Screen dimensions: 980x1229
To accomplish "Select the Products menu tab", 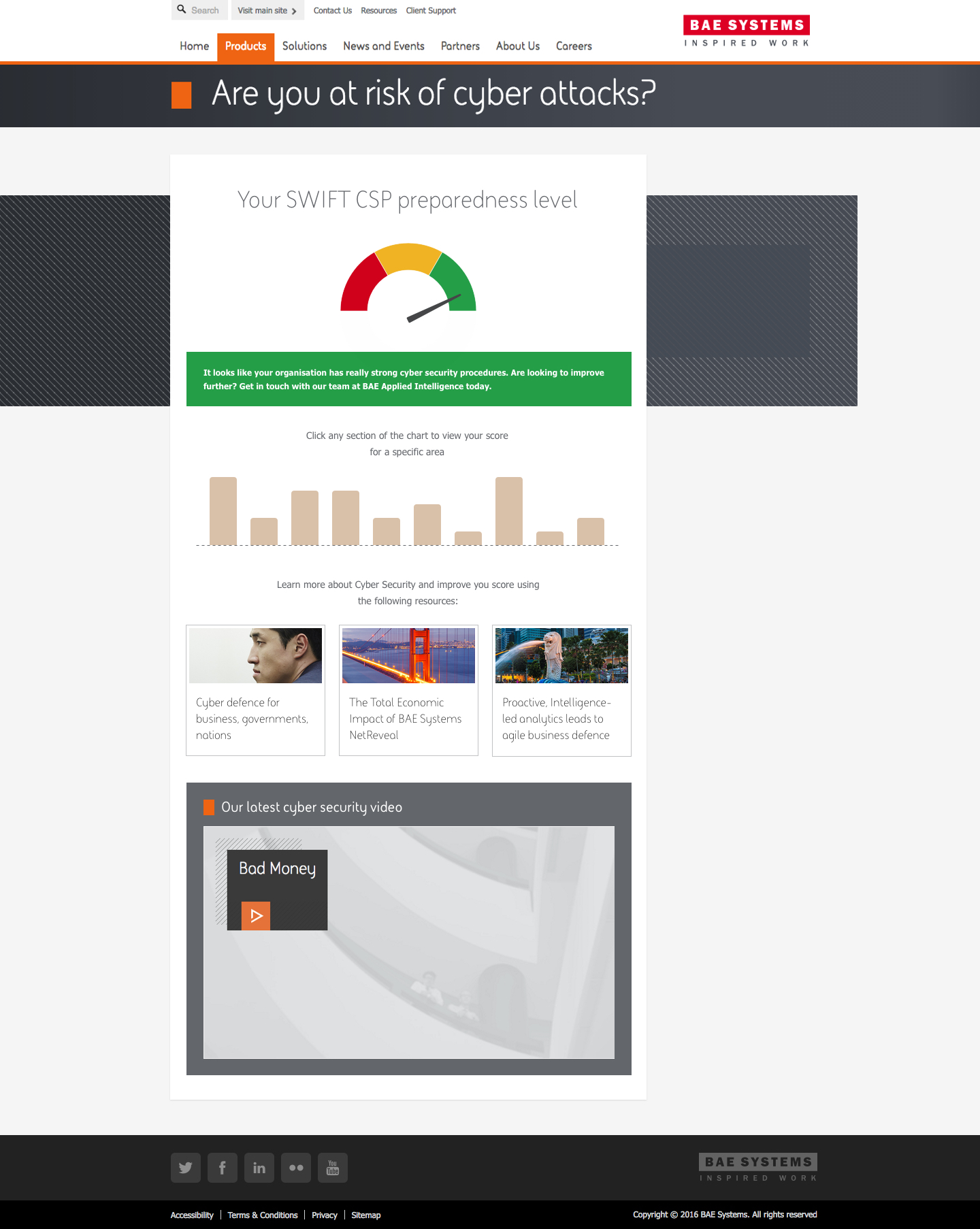I will (246, 47).
